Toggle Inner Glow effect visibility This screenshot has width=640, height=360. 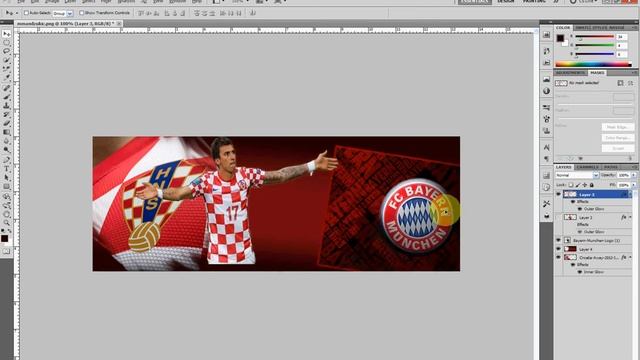coord(580,272)
